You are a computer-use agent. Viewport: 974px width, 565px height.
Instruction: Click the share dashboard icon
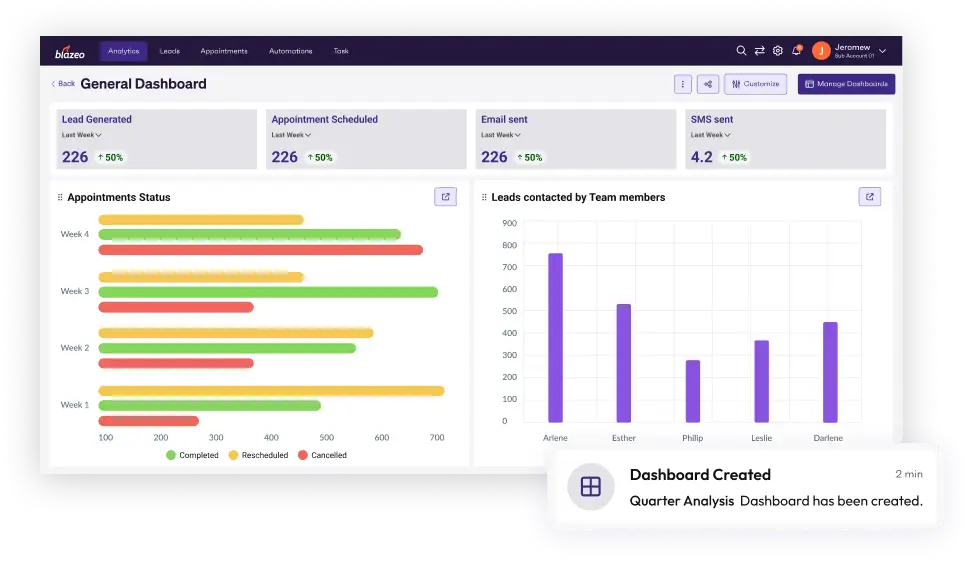(708, 85)
